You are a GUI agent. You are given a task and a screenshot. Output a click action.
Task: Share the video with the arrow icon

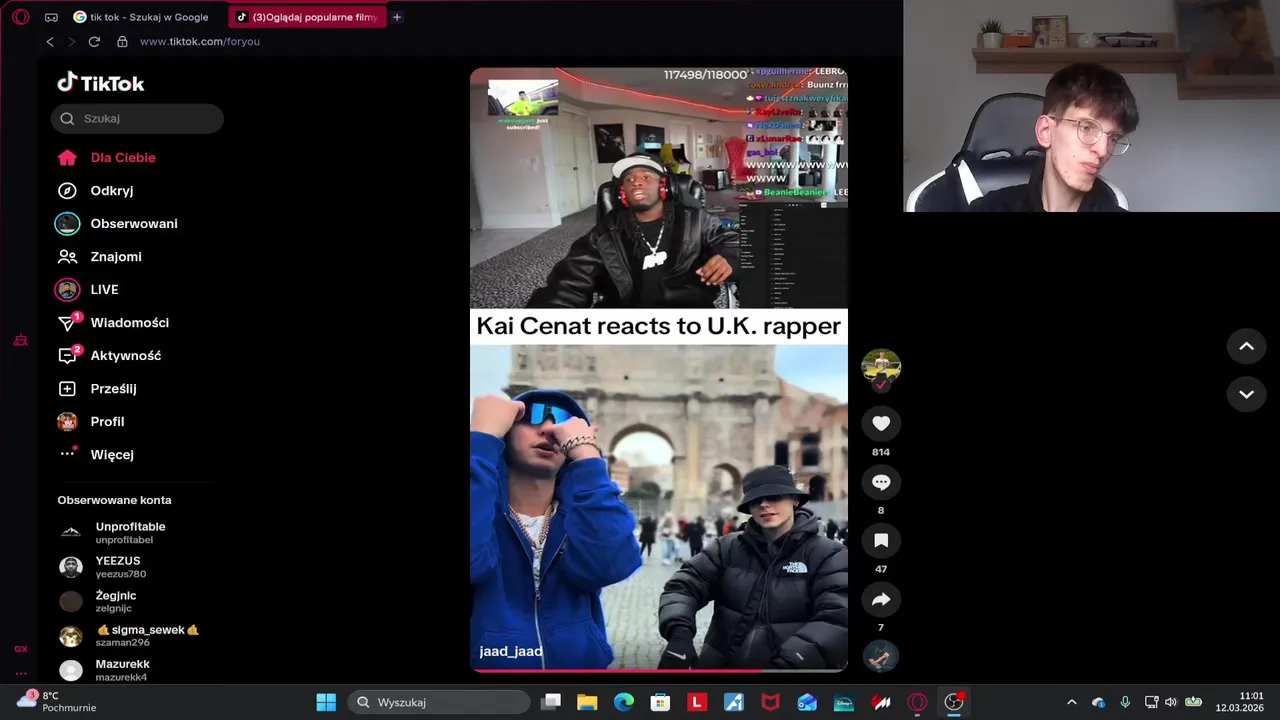[881, 600]
